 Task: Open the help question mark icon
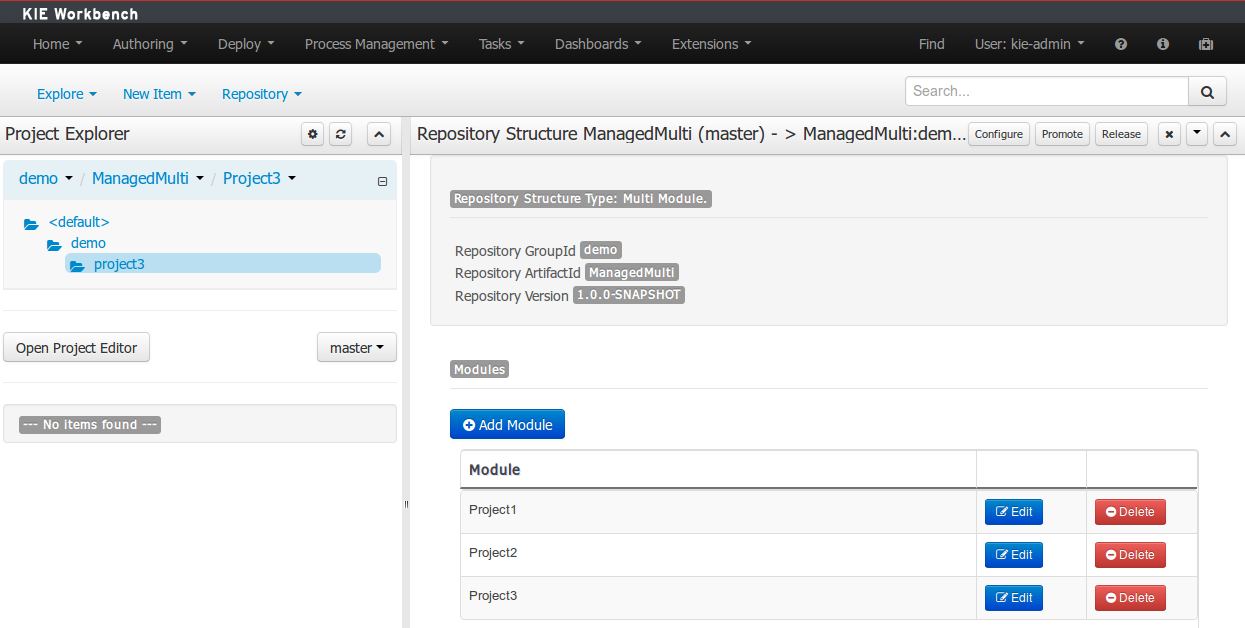(1121, 44)
